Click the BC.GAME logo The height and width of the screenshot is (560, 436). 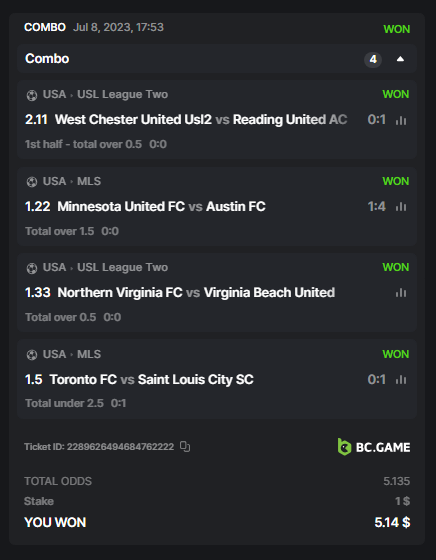click(374, 447)
